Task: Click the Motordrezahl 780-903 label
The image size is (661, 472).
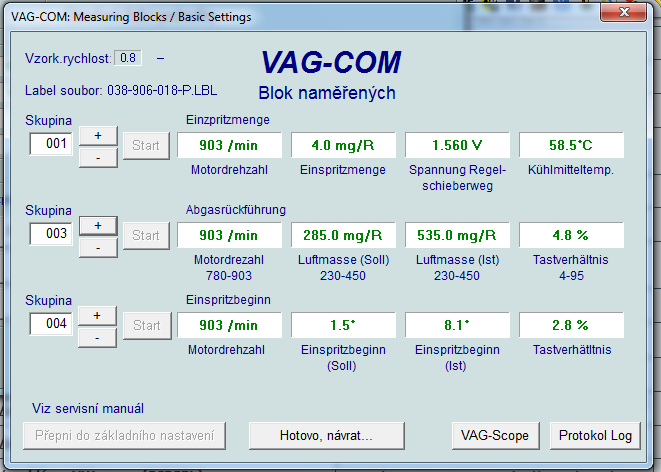Action: (229, 268)
